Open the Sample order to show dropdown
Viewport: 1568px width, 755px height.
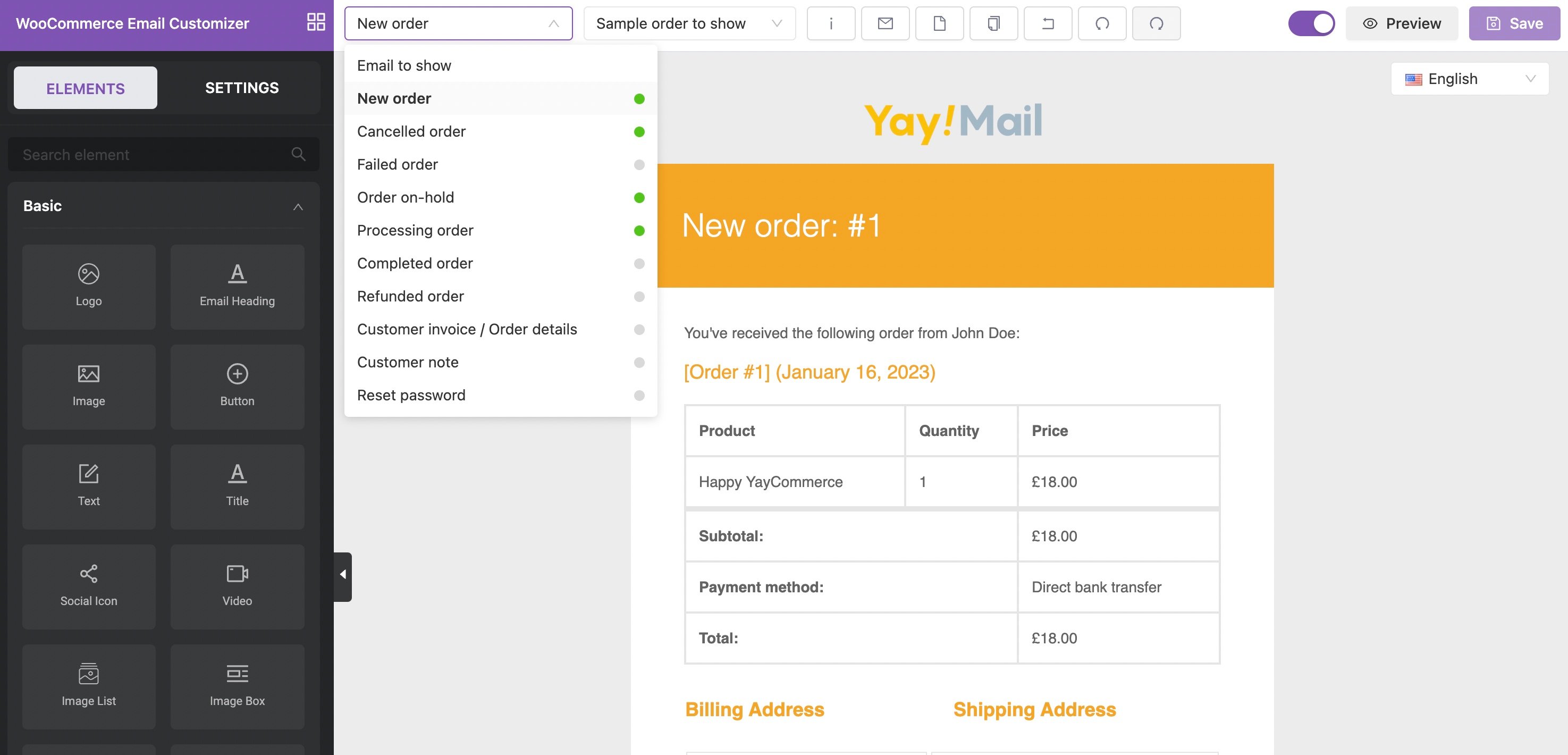point(689,23)
